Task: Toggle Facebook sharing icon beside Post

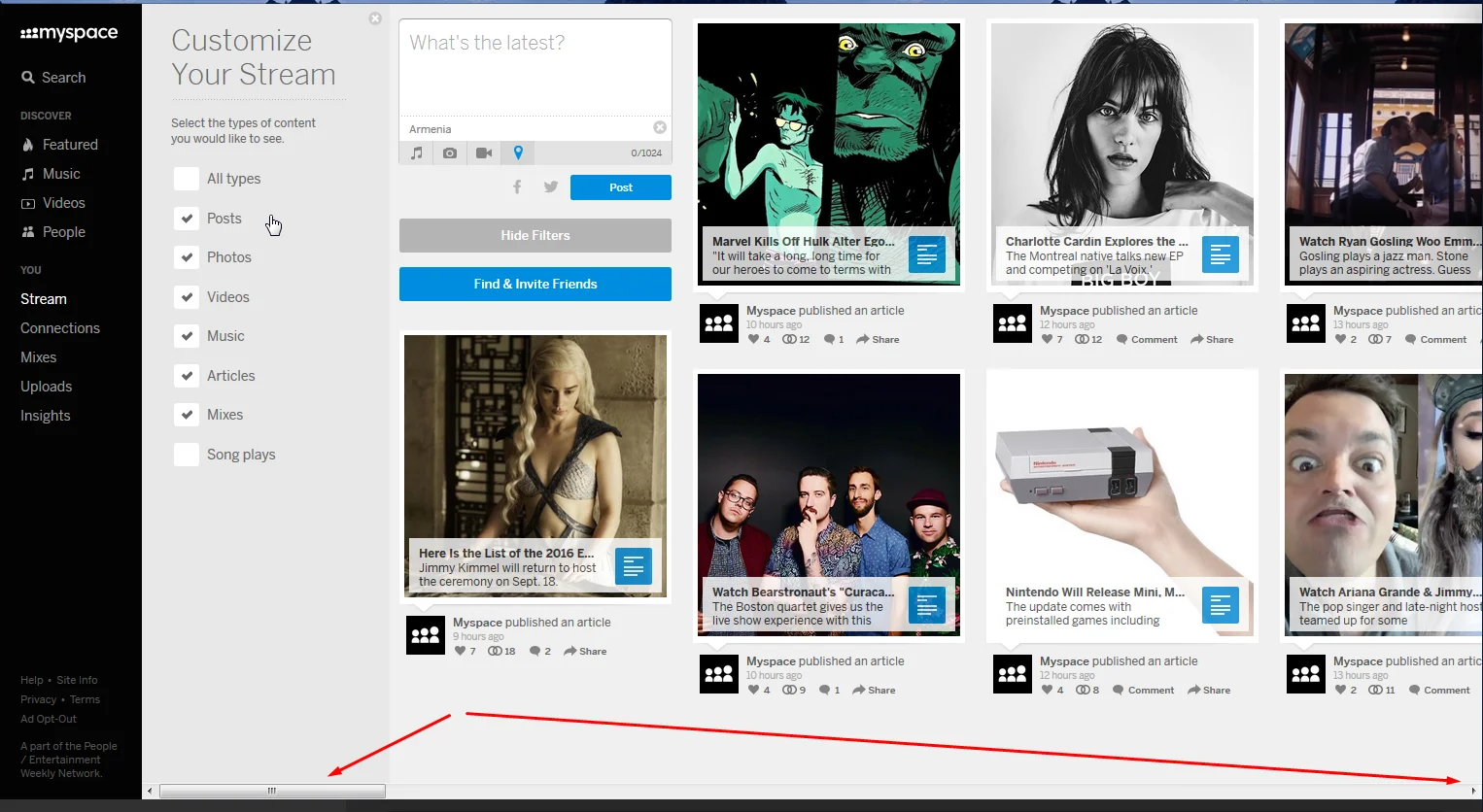Action: pos(517,187)
